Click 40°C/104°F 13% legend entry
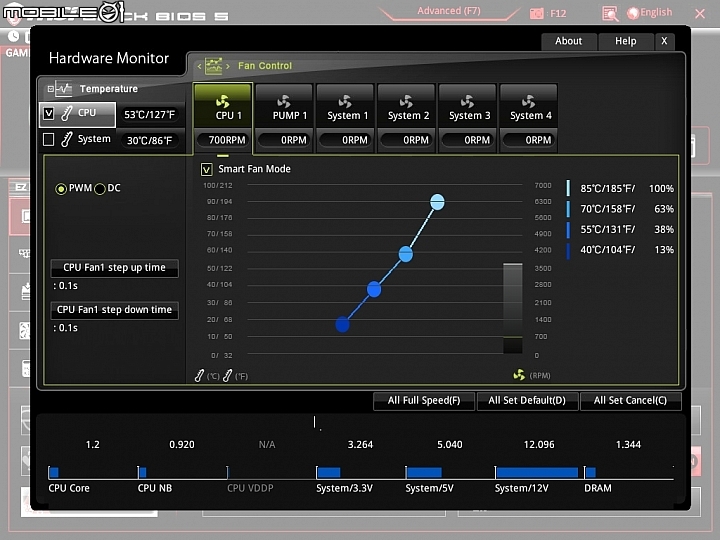This screenshot has height=540, width=720. coord(620,250)
